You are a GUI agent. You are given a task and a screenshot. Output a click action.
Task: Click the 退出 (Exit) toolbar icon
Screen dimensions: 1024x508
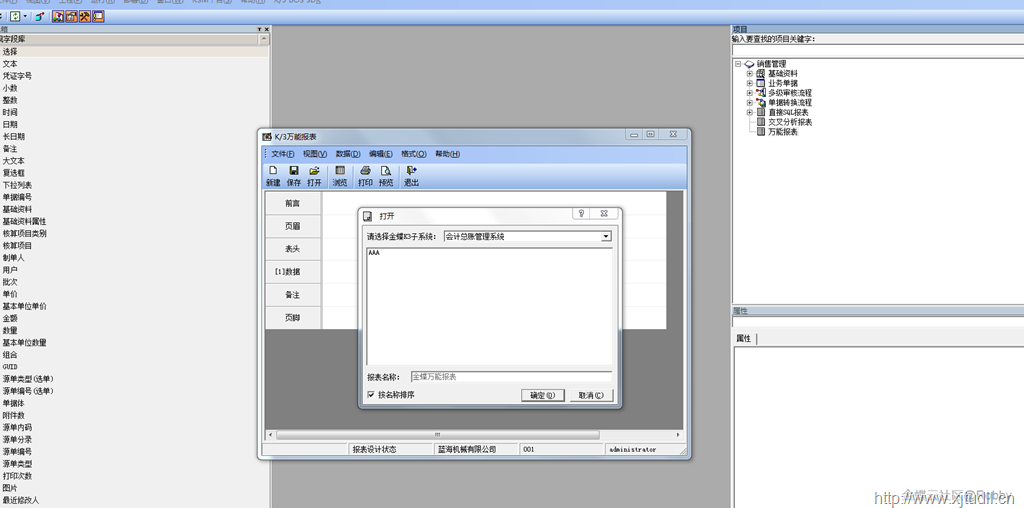tap(411, 171)
